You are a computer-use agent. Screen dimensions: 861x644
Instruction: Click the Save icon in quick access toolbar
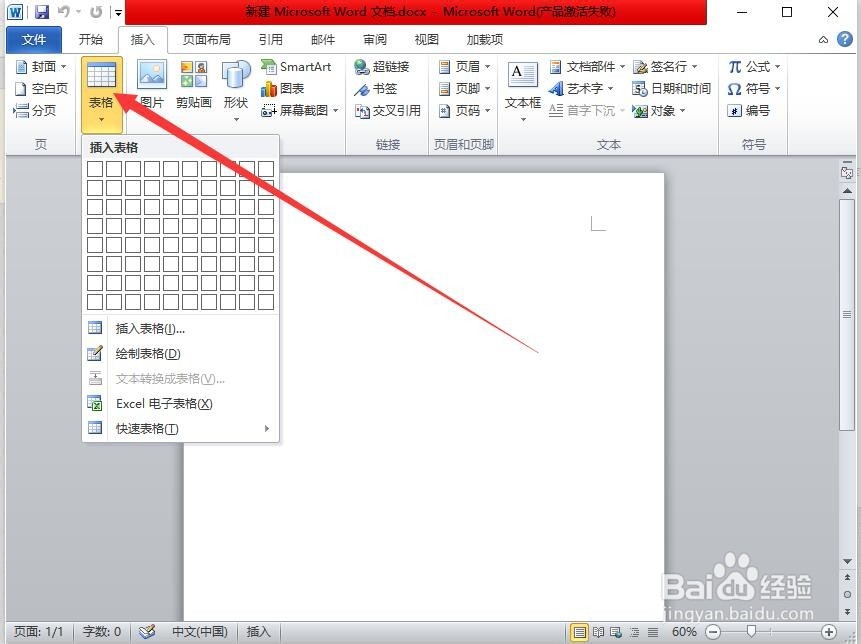point(42,12)
